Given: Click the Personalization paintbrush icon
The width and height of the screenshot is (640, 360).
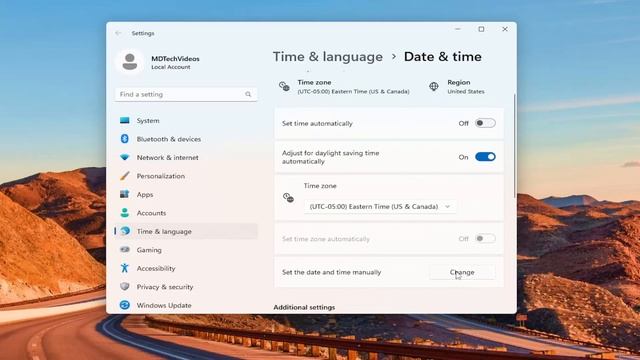Looking at the screenshot, I should point(124,176).
